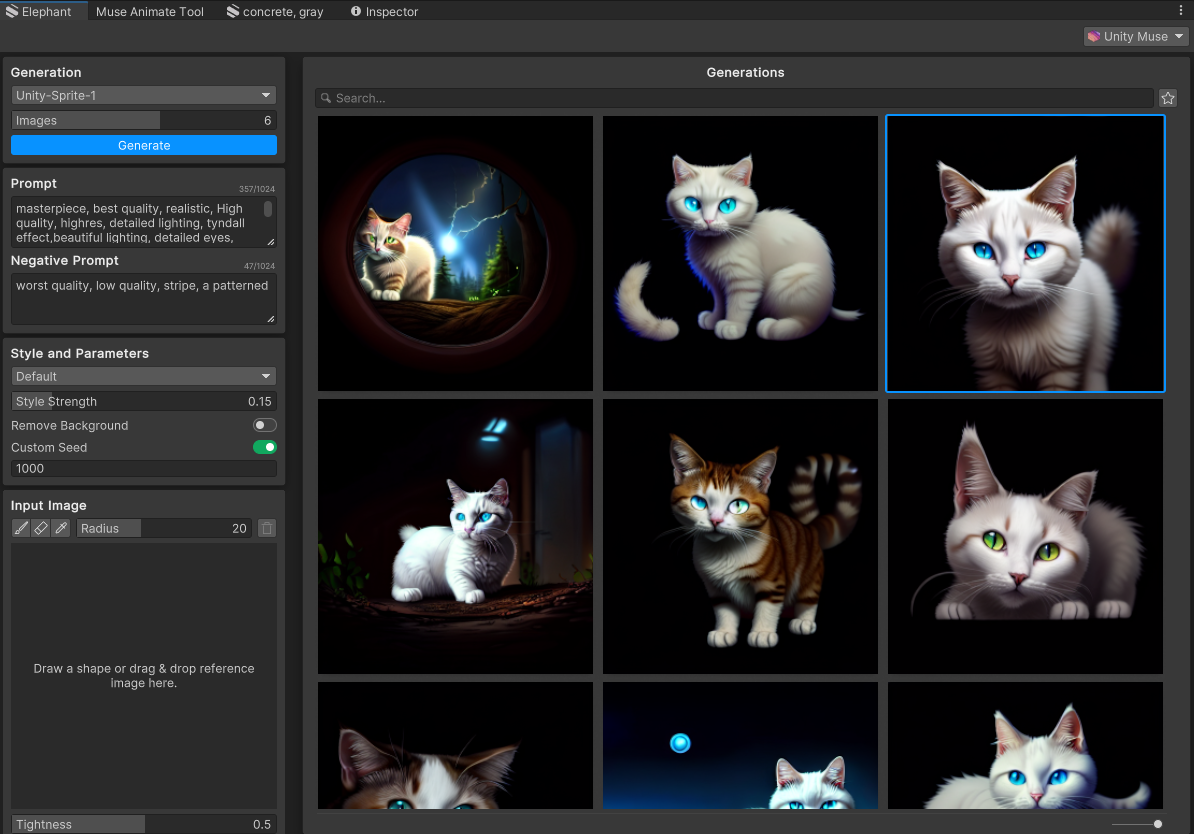This screenshot has width=1194, height=834.
Task: Click the 357/1024 prompt character counter
Action: click(x=257, y=189)
